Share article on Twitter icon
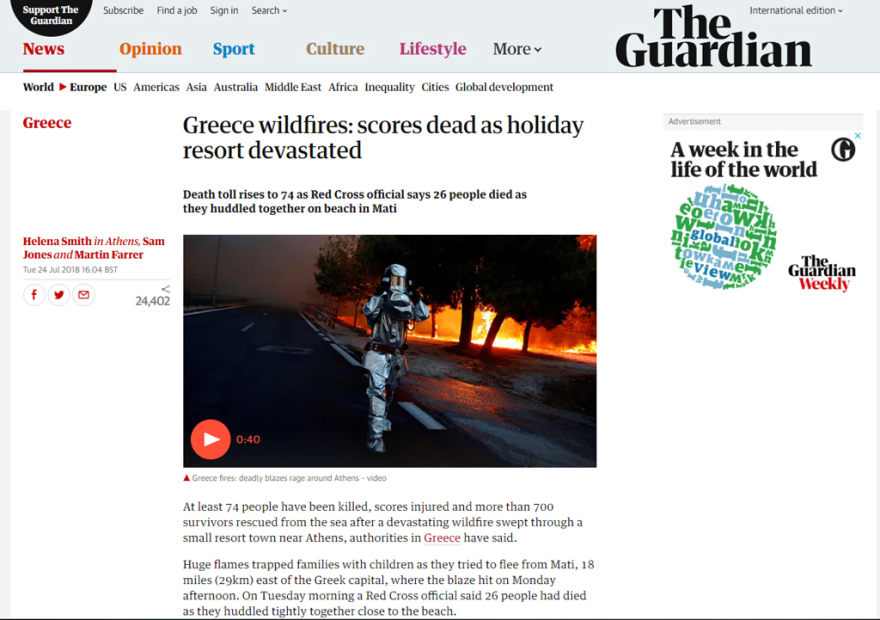 (x=59, y=295)
